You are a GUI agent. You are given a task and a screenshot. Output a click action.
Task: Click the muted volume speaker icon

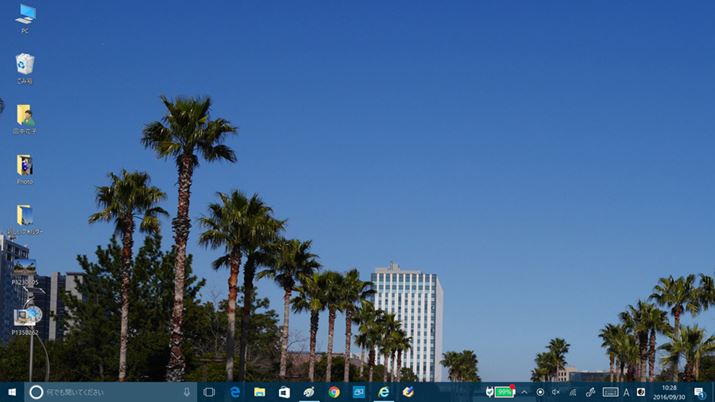[x=556, y=392]
